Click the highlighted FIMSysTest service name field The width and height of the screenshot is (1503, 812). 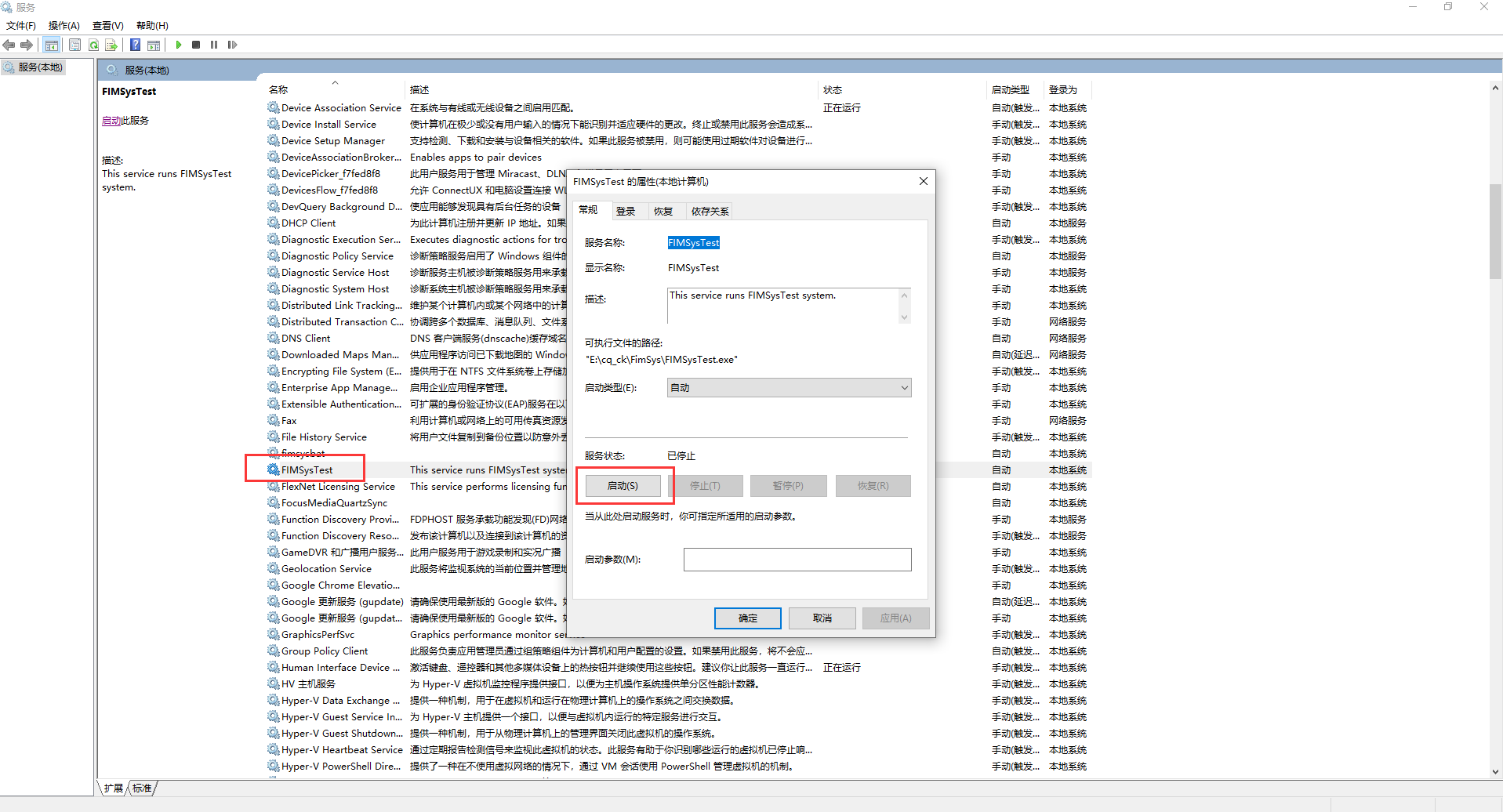tap(694, 243)
